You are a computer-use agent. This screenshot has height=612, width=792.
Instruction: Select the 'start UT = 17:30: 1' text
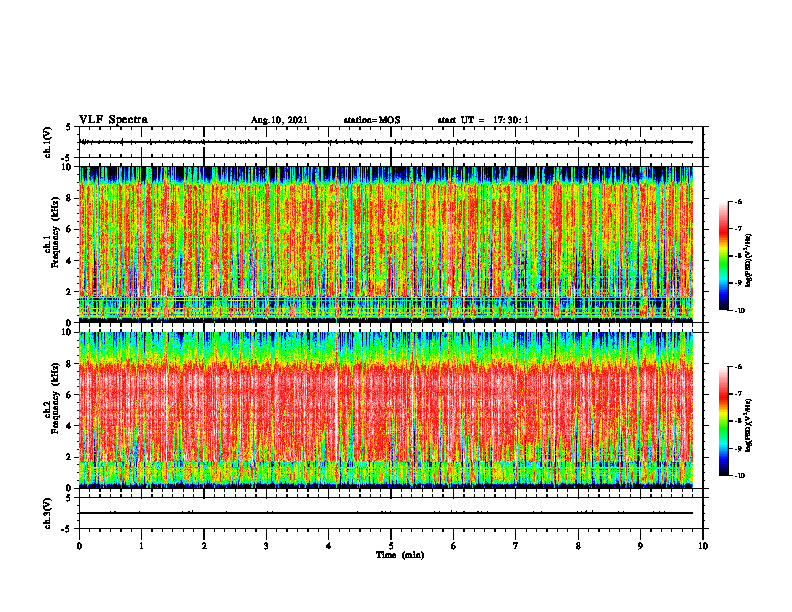point(483,120)
